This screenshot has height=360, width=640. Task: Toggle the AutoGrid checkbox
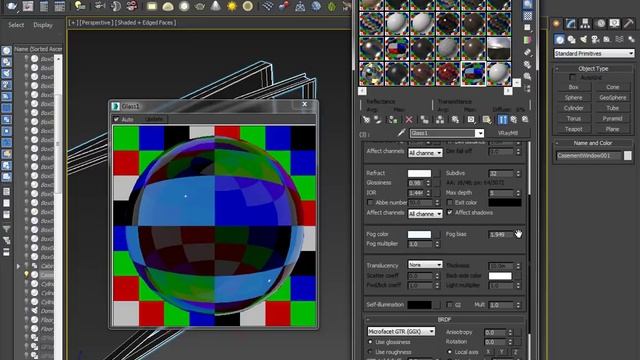(x=573, y=77)
